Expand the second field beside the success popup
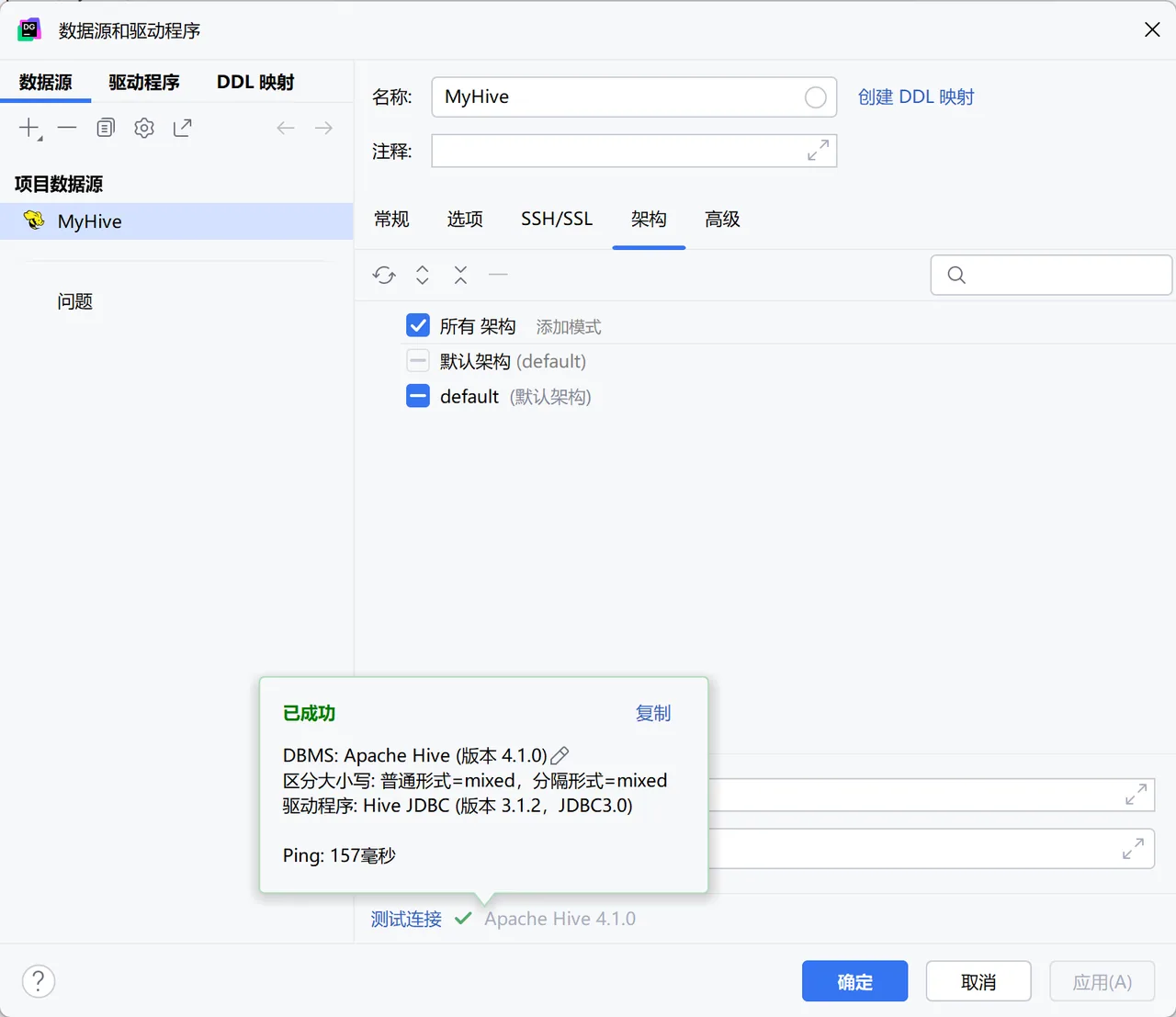Image resolution: width=1176 pixels, height=1017 pixels. (1133, 849)
